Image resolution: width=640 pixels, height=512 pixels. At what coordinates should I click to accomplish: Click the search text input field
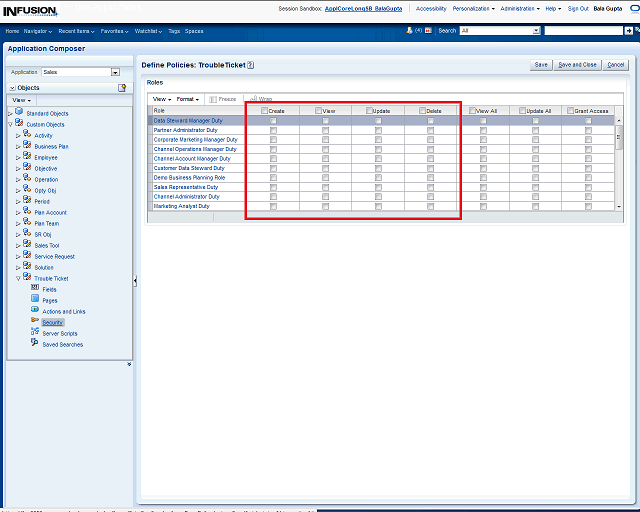click(x=582, y=31)
